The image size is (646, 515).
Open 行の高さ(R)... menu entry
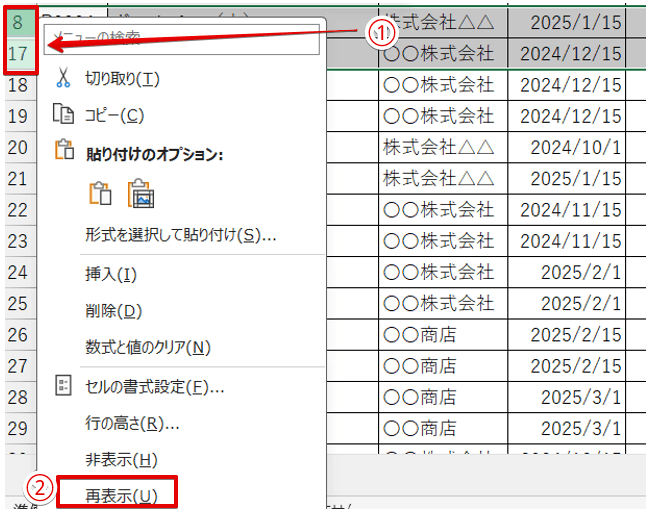coord(132,423)
